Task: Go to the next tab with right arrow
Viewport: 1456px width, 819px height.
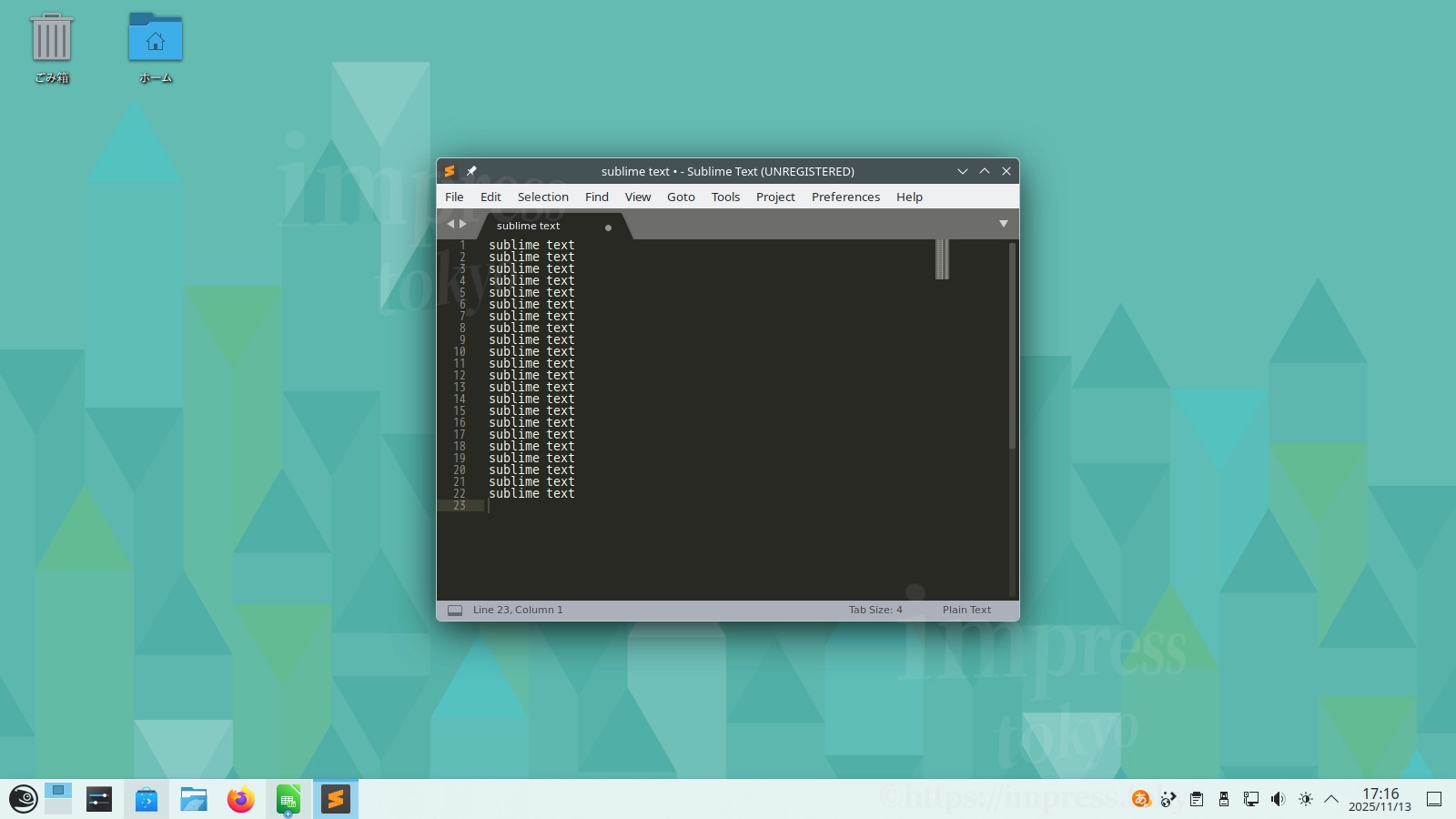Action: 463,224
